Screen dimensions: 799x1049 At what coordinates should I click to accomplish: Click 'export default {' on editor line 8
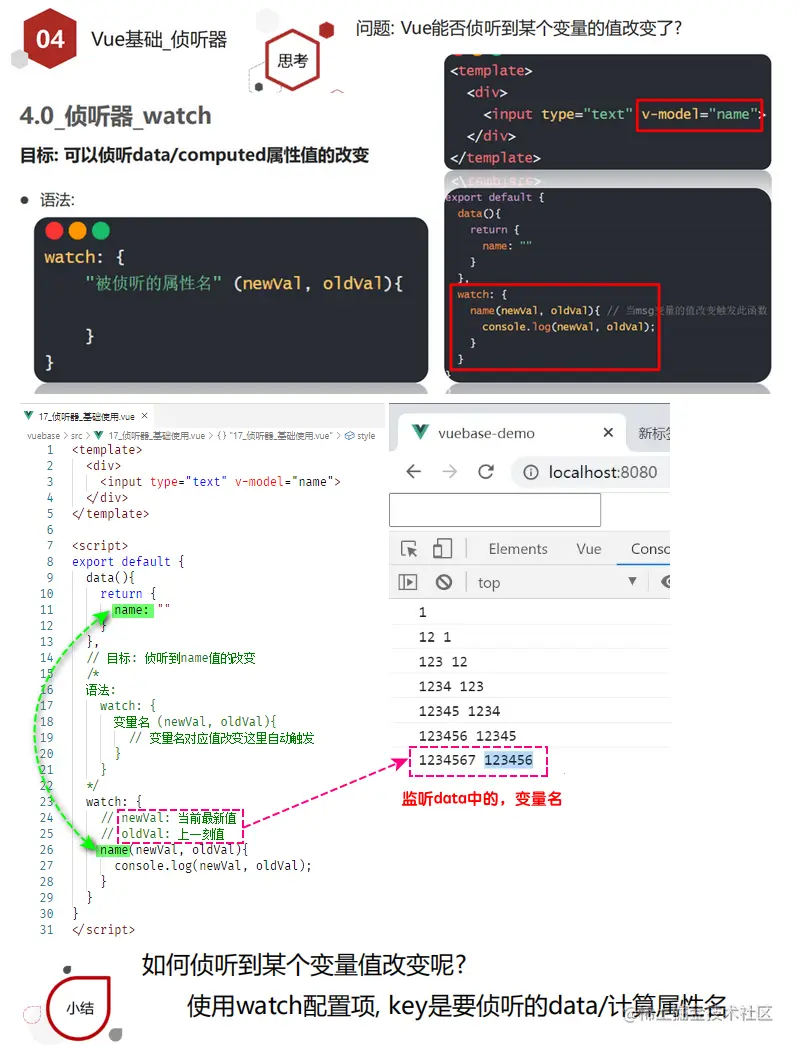click(128, 561)
